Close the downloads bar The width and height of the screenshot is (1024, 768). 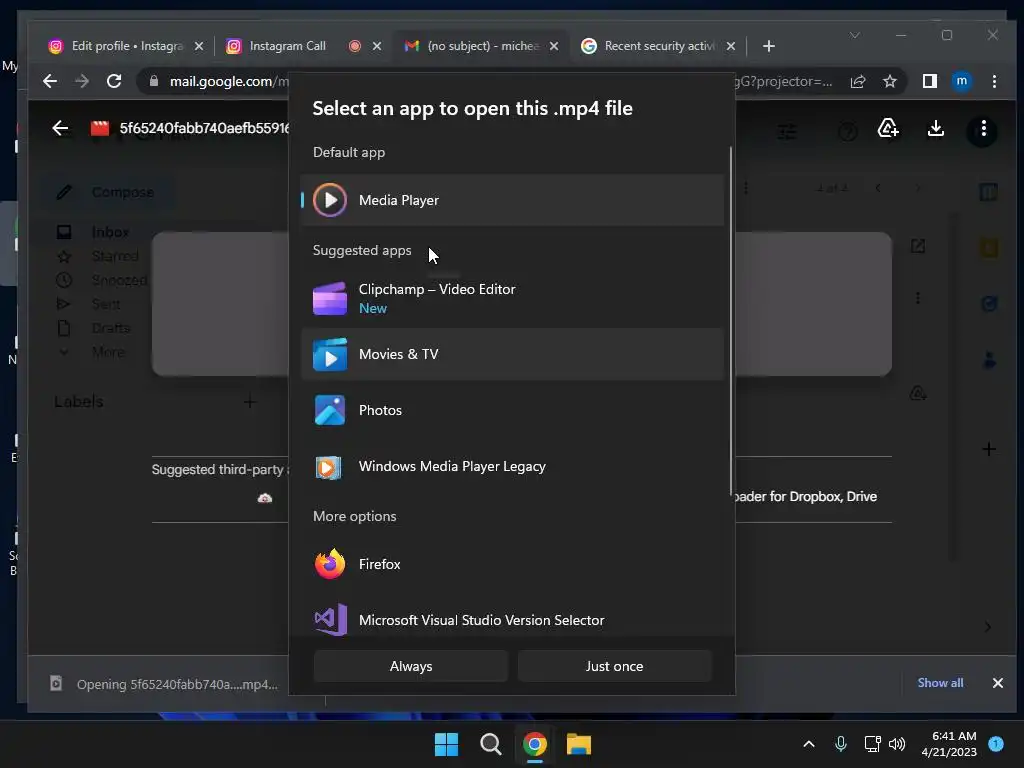997,683
